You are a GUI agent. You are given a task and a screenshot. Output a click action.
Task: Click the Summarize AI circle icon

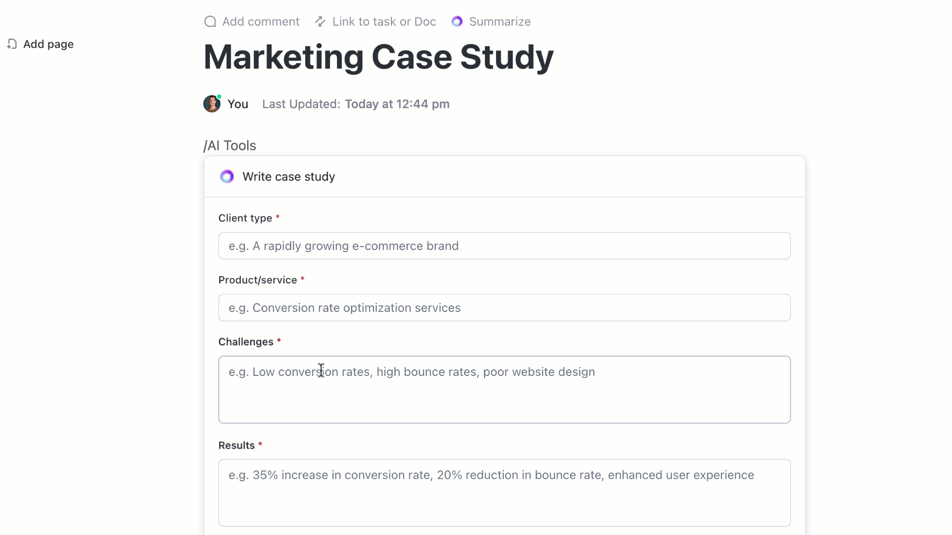click(457, 21)
